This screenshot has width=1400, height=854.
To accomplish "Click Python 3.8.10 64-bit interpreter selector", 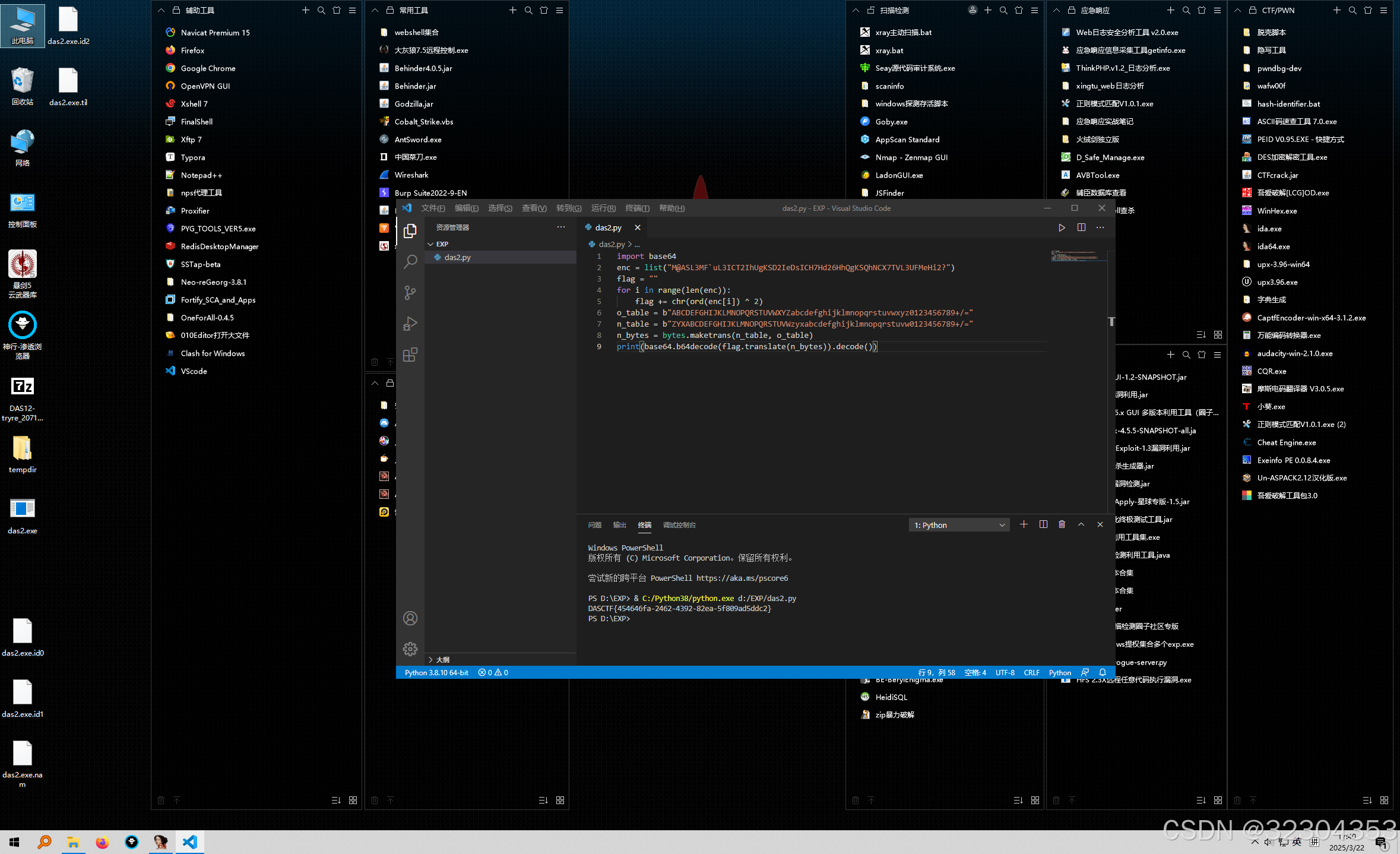I will tap(436, 672).
